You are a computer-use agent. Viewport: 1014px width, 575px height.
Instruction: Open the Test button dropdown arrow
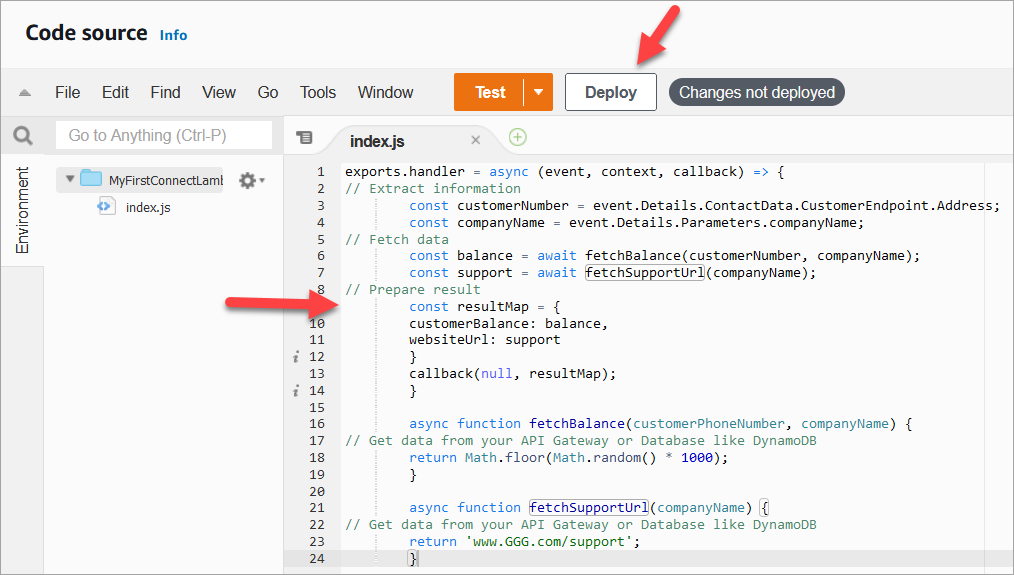(539, 92)
